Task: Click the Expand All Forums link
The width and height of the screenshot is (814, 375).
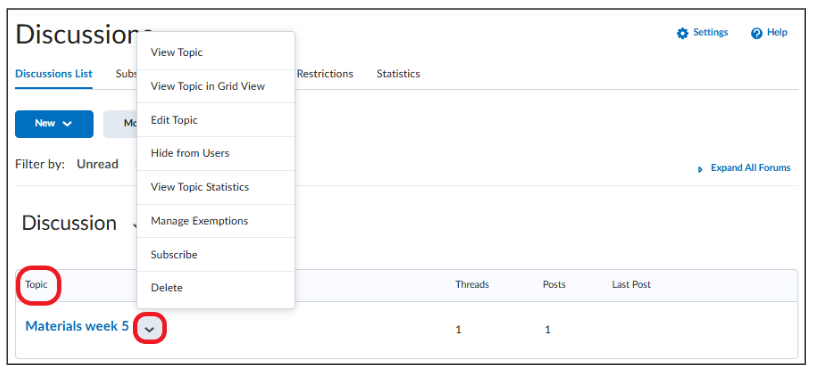Action: [750, 168]
